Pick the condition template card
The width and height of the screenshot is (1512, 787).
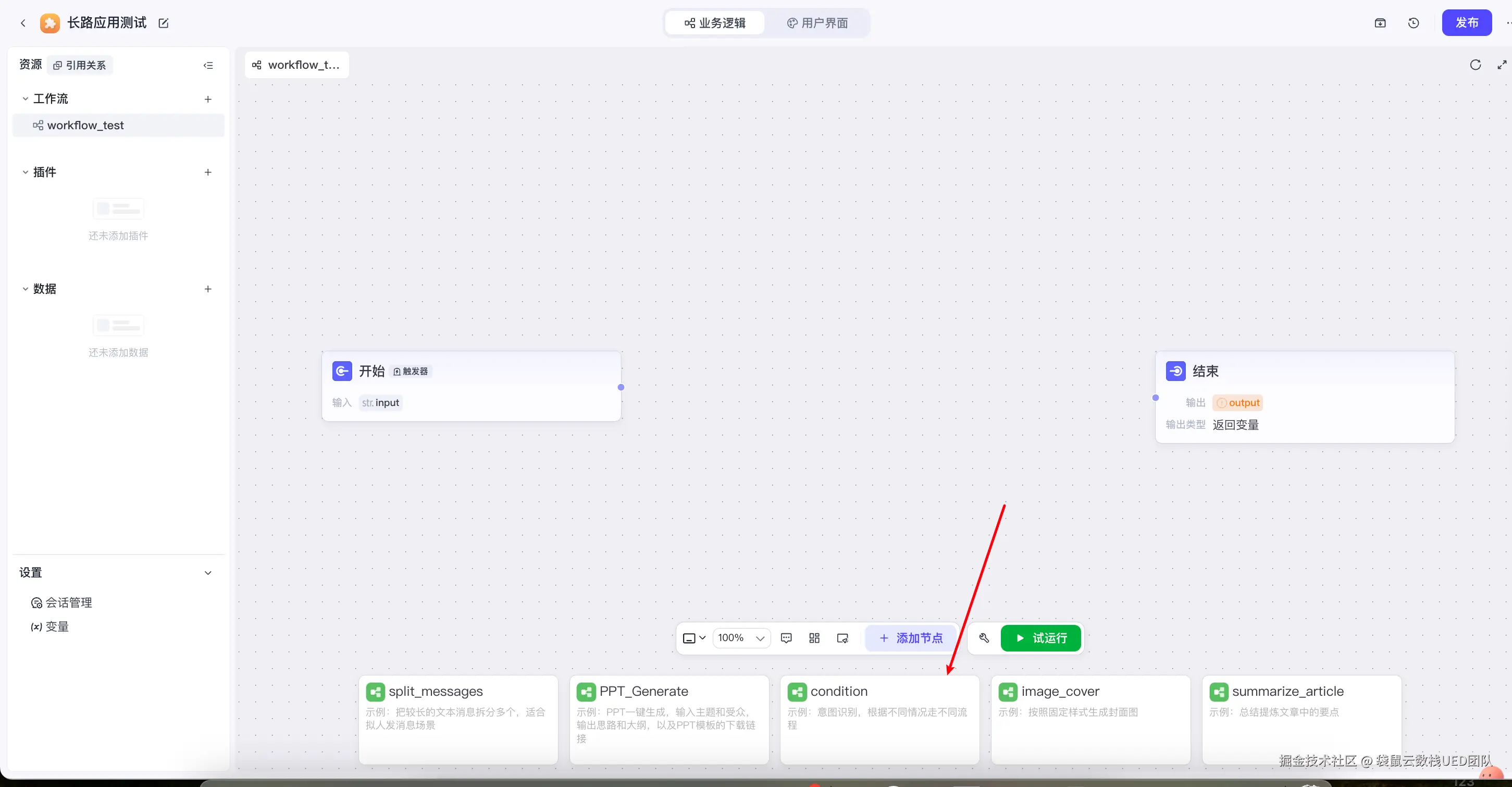(x=879, y=717)
